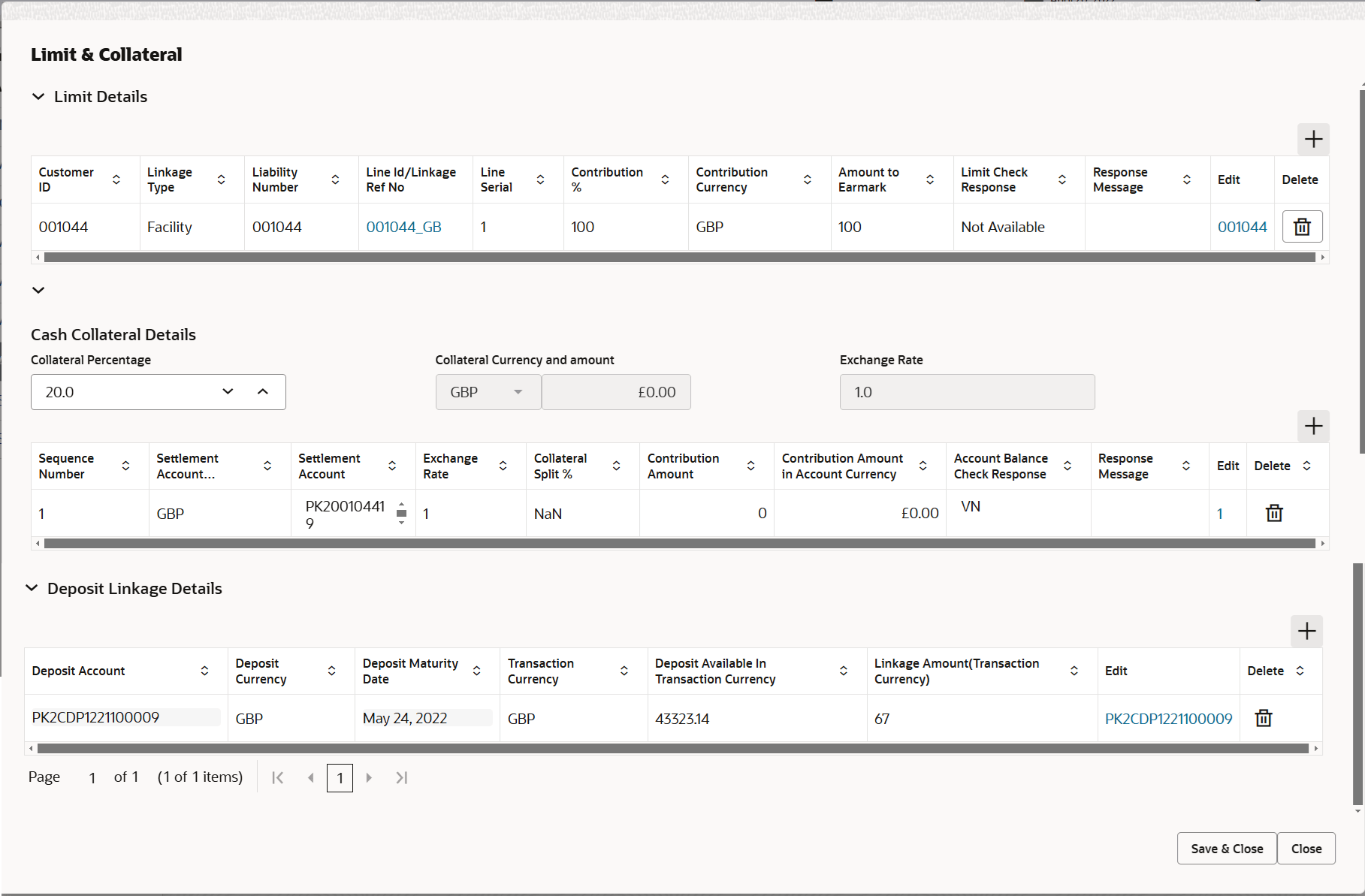Click the Save & Close button
The height and width of the screenshot is (896, 1365).
(1226, 848)
